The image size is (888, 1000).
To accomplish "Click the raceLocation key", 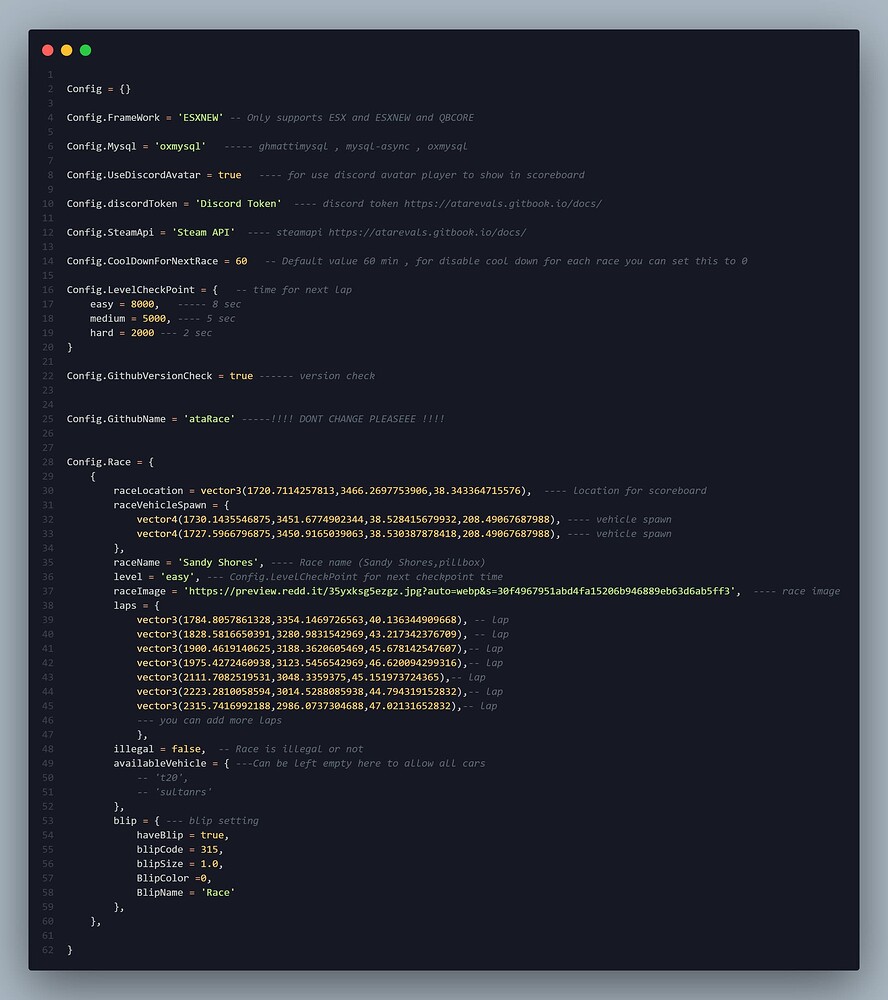I will click(x=148, y=490).
